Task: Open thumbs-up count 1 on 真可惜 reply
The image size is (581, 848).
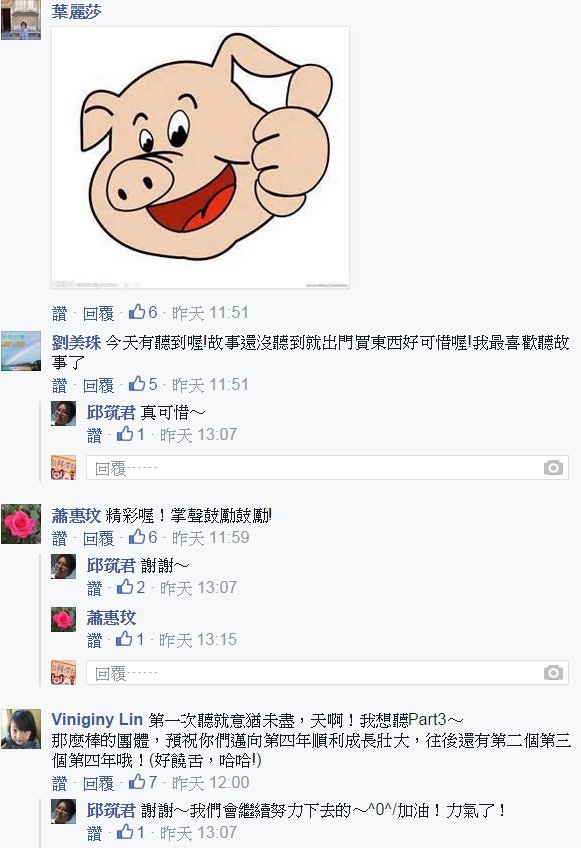Action: 131,434
